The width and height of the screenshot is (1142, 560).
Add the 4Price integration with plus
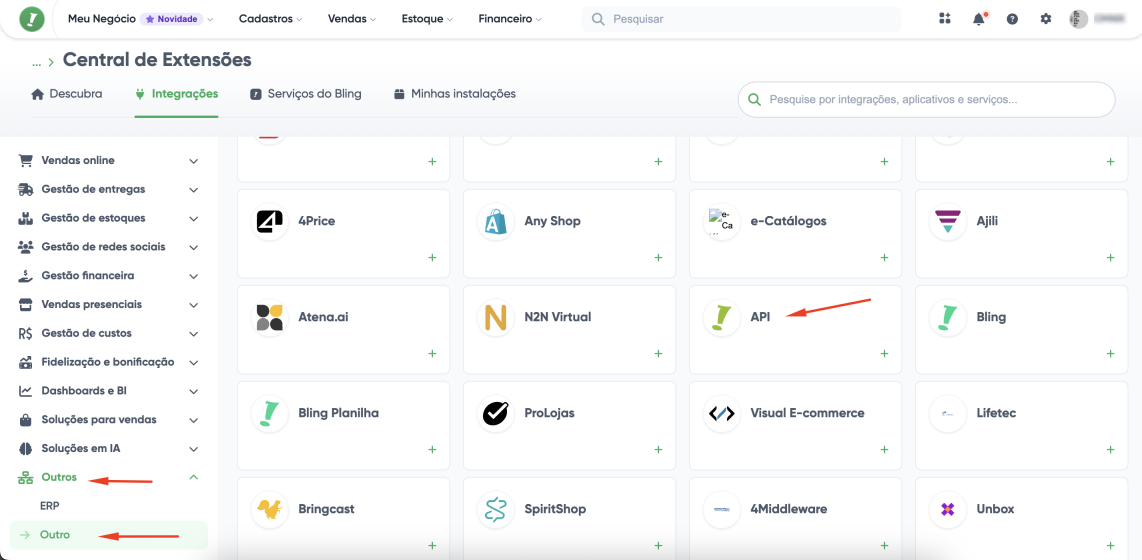432,258
